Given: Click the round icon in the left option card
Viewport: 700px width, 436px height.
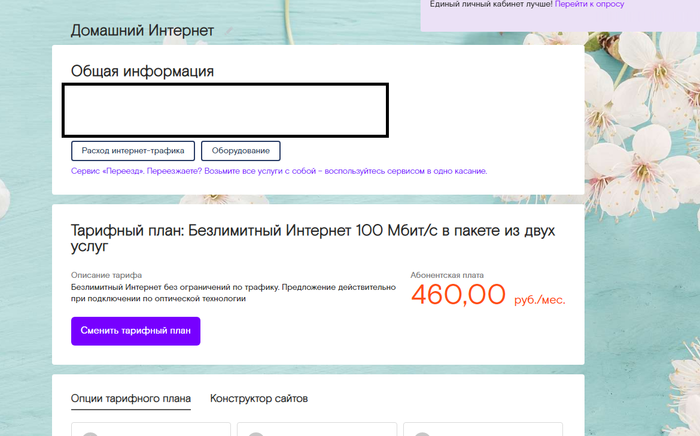Looking at the screenshot, I should (90, 433).
